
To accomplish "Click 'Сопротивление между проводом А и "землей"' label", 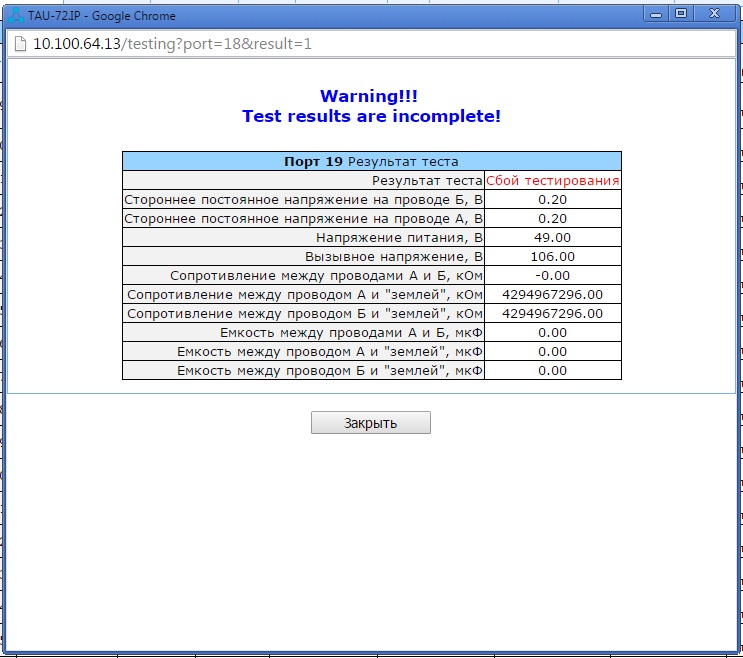I will coord(305,294).
